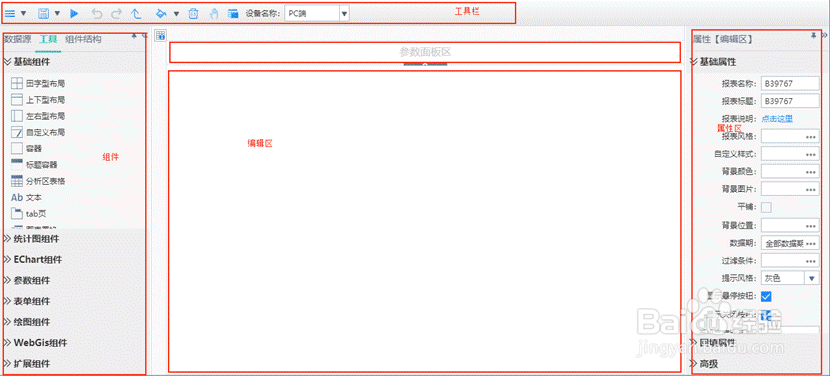Select the Ab 文本 text component
The height and width of the screenshot is (376, 830).
click(x=26, y=198)
